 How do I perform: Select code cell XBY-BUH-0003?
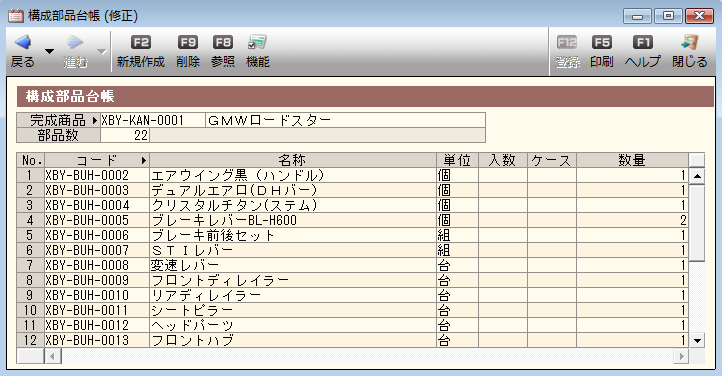click(97, 191)
